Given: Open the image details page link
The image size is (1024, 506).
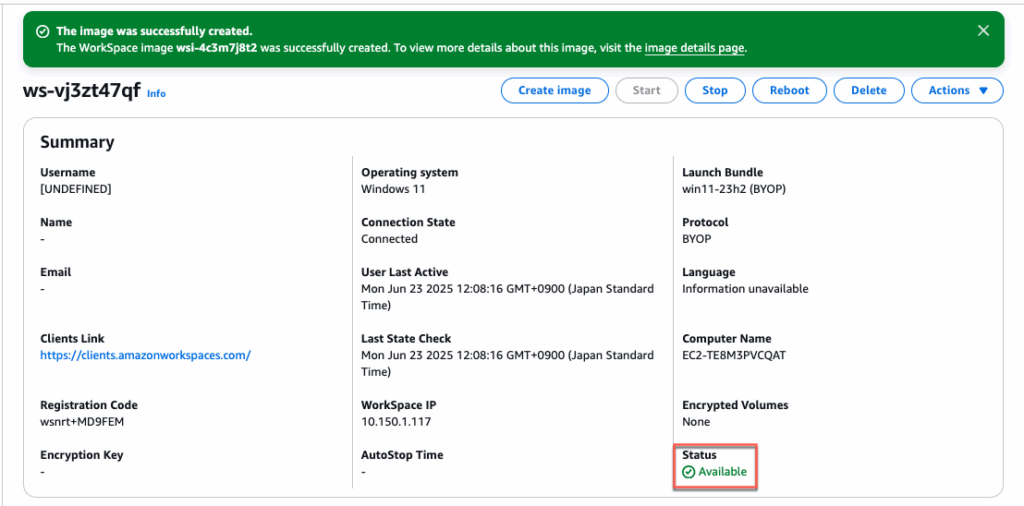Looking at the screenshot, I should coord(694,47).
